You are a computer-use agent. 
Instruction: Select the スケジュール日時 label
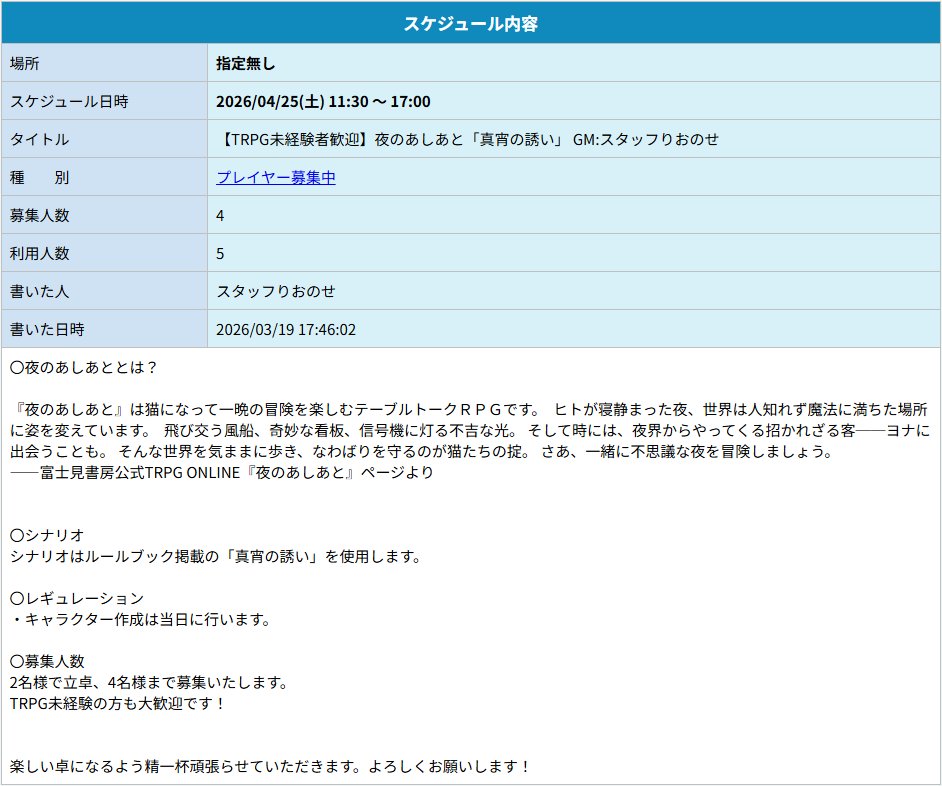point(69,102)
